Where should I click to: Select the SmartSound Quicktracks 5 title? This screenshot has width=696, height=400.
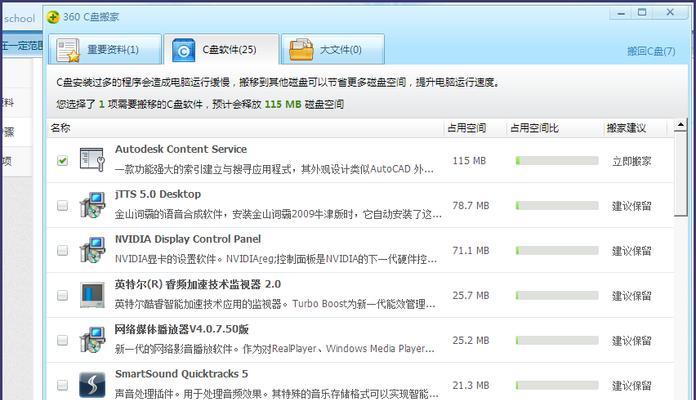tap(181, 374)
